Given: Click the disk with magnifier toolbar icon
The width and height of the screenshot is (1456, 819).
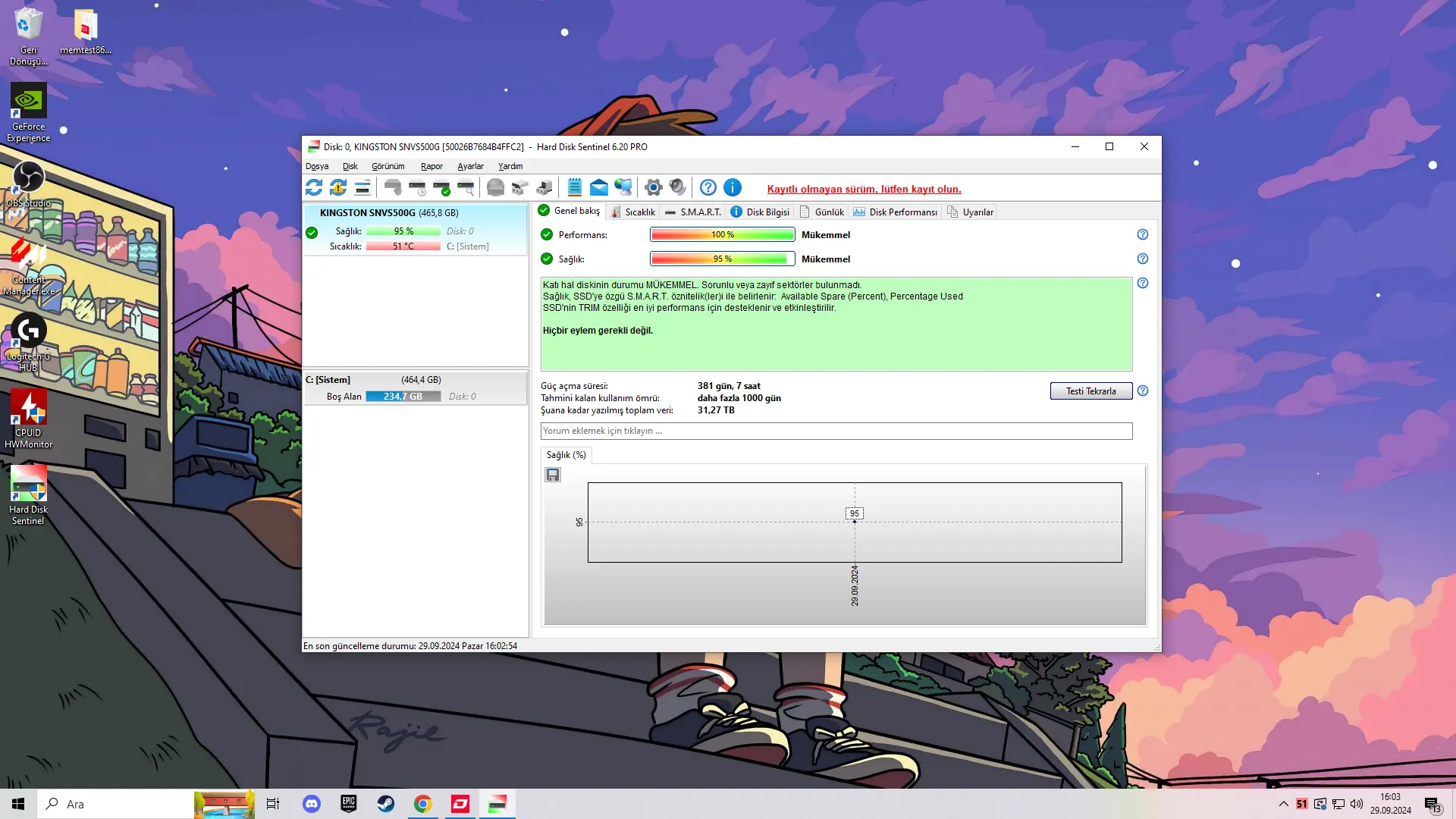Looking at the screenshot, I should point(466,187).
